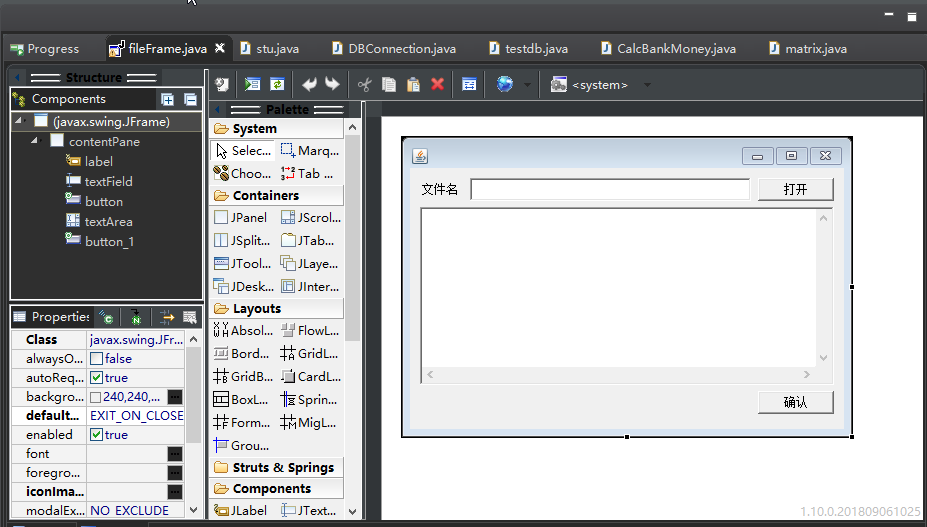Click the Redo arrow in toolbar
This screenshot has width=927, height=527.
[332, 85]
